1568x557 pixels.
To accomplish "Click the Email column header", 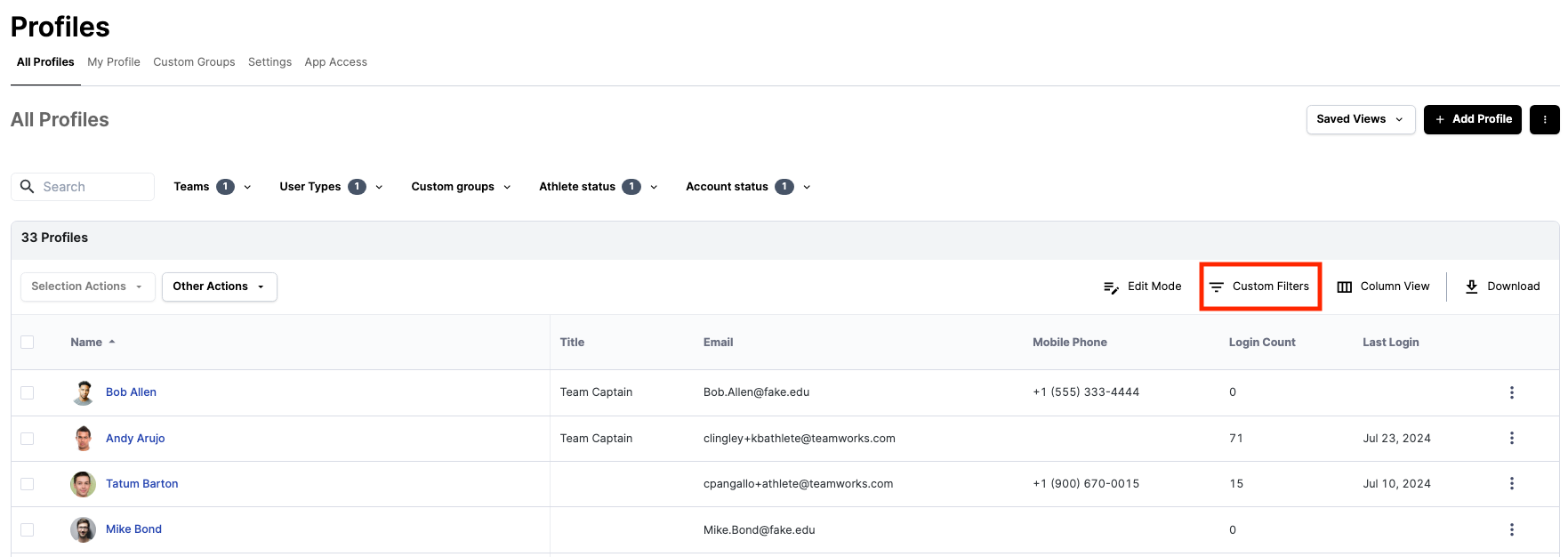I will (718, 343).
